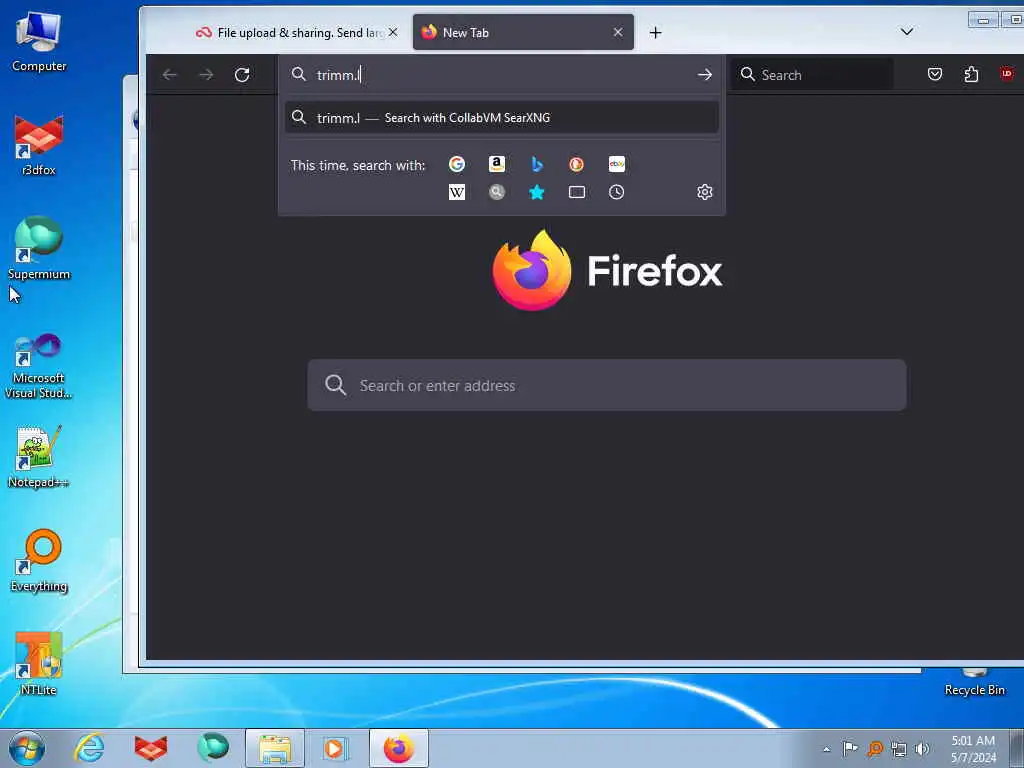Open the volume speaker tray icon
Screen dimensions: 1024x768
922,748
